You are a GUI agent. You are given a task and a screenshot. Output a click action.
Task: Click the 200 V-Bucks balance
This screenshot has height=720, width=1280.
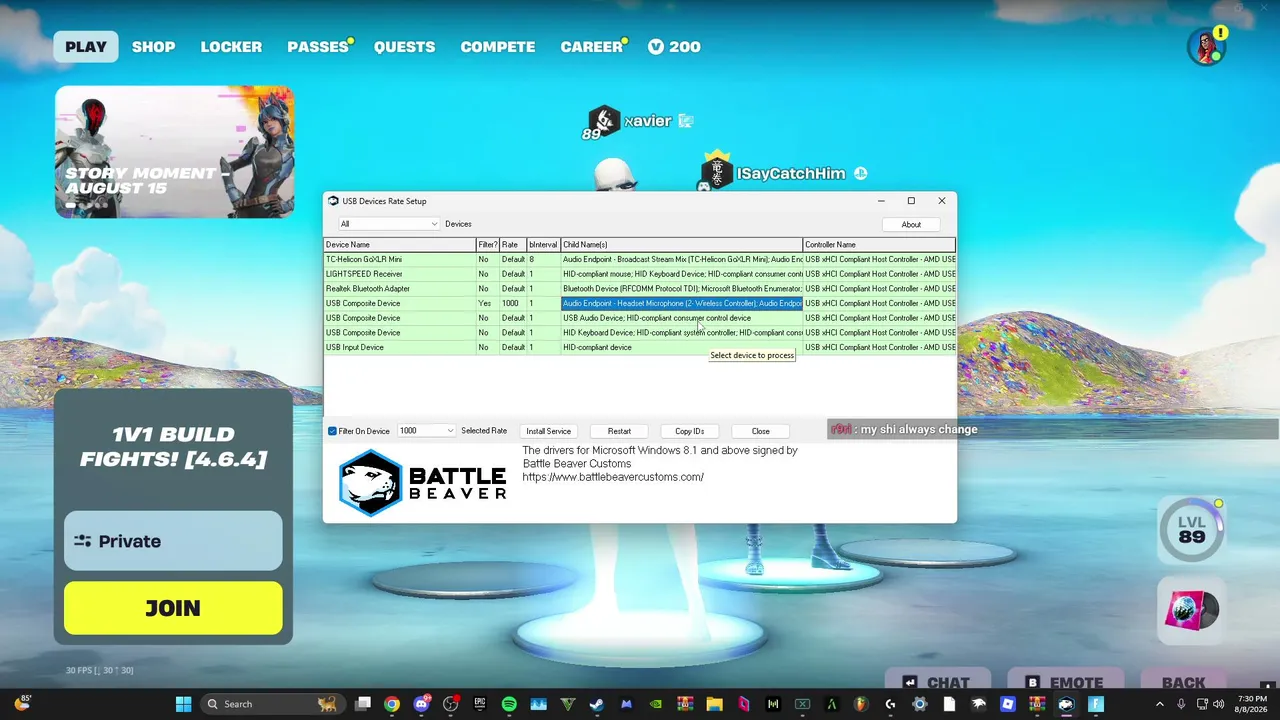(674, 47)
